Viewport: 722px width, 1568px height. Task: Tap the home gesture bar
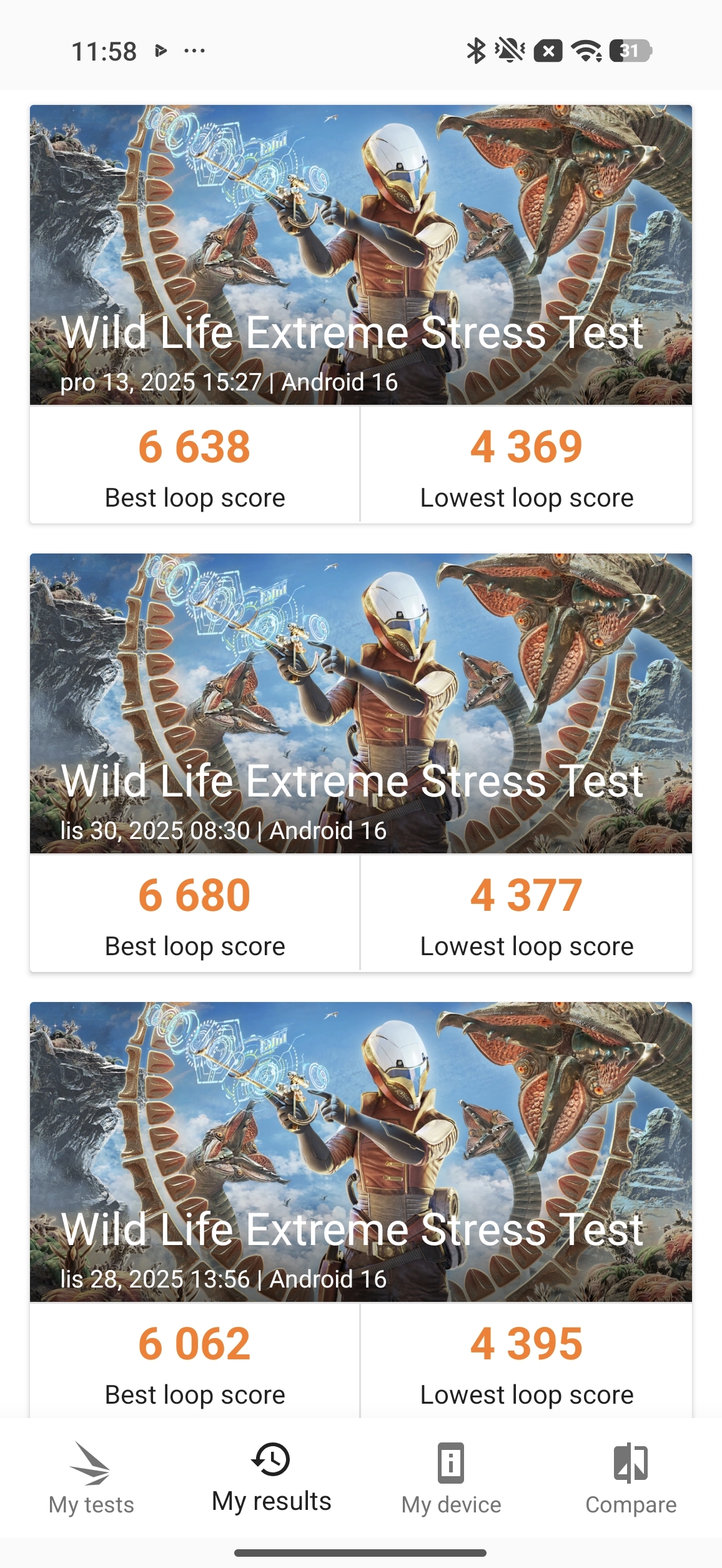361,1553
